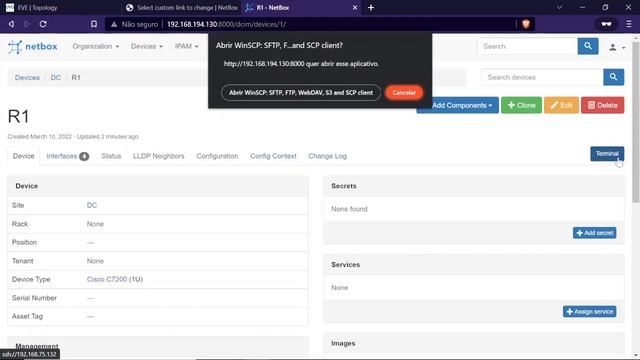640x360 pixels.
Task: Open a new browser tab with plus
Action: 371,7
